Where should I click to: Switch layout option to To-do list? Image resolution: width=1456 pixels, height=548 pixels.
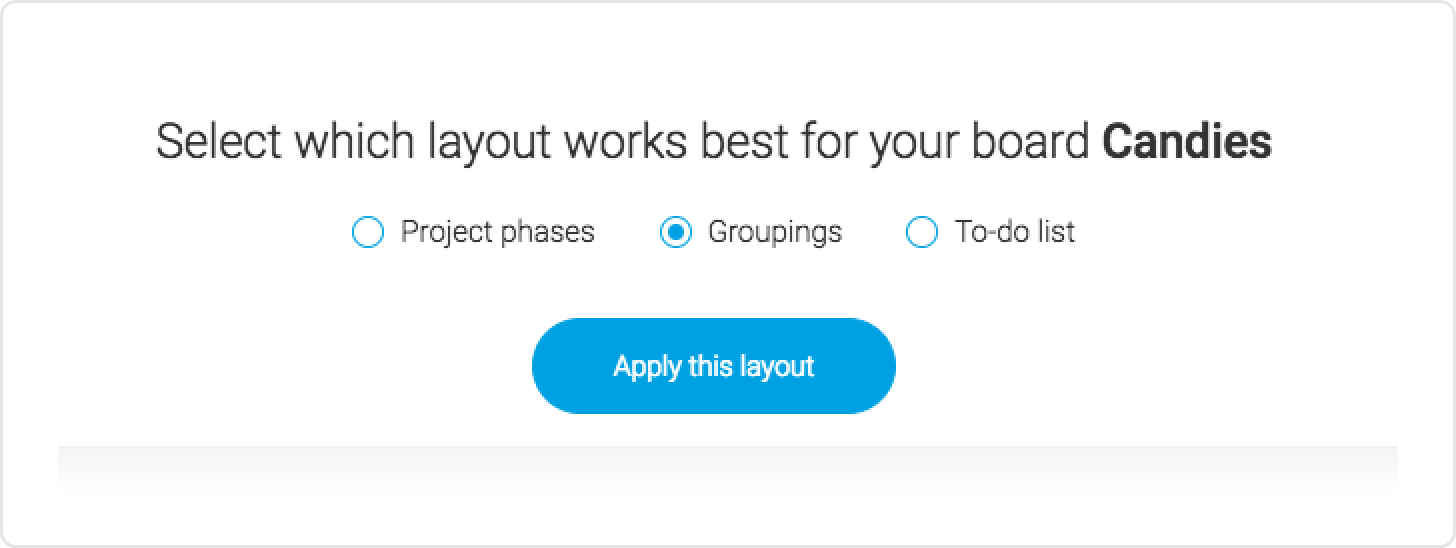click(x=921, y=233)
